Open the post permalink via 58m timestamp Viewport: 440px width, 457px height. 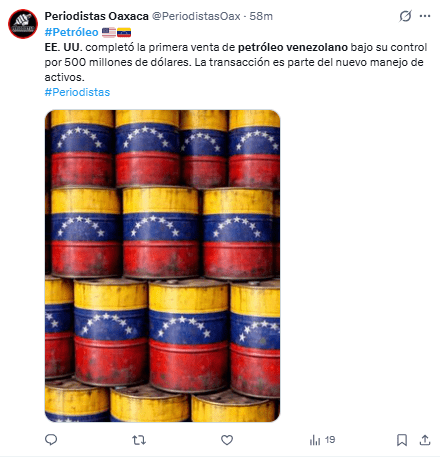[x=261, y=16]
